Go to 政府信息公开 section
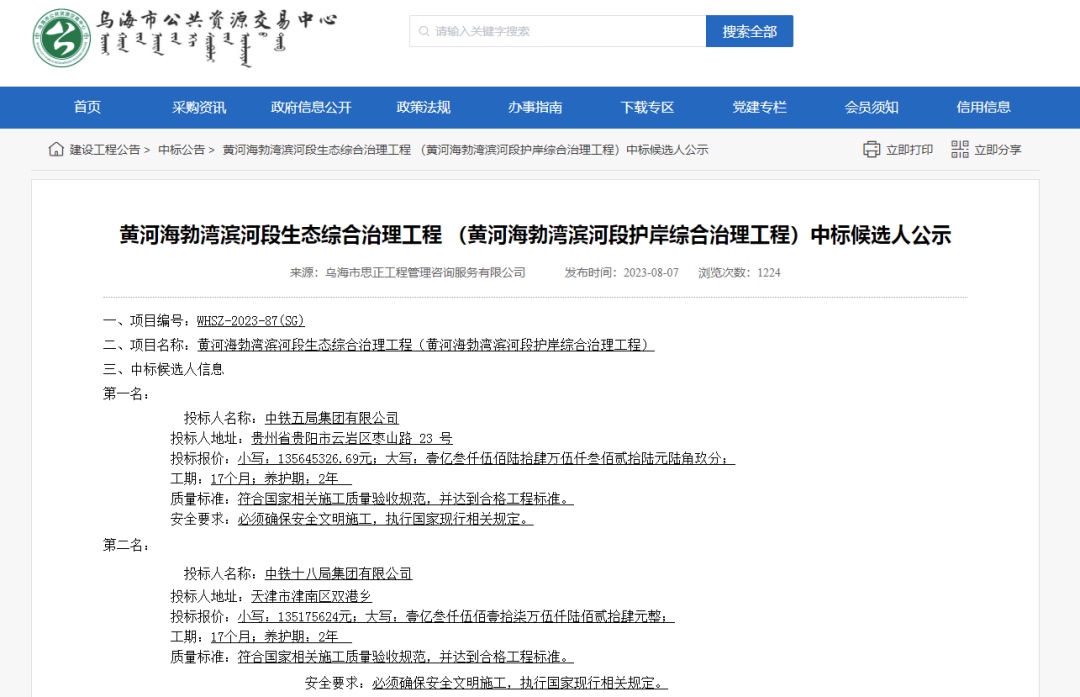 (311, 108)
